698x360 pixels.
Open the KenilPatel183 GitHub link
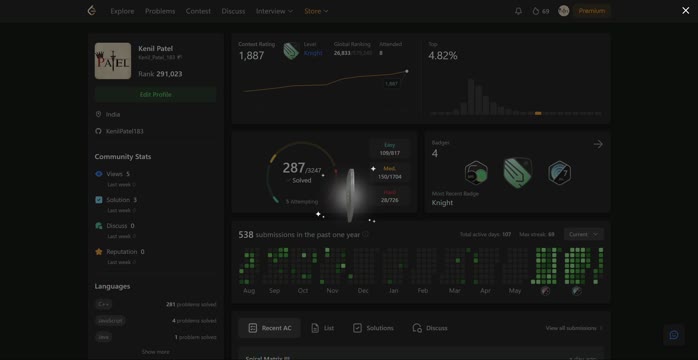click(x=124, y=131)
